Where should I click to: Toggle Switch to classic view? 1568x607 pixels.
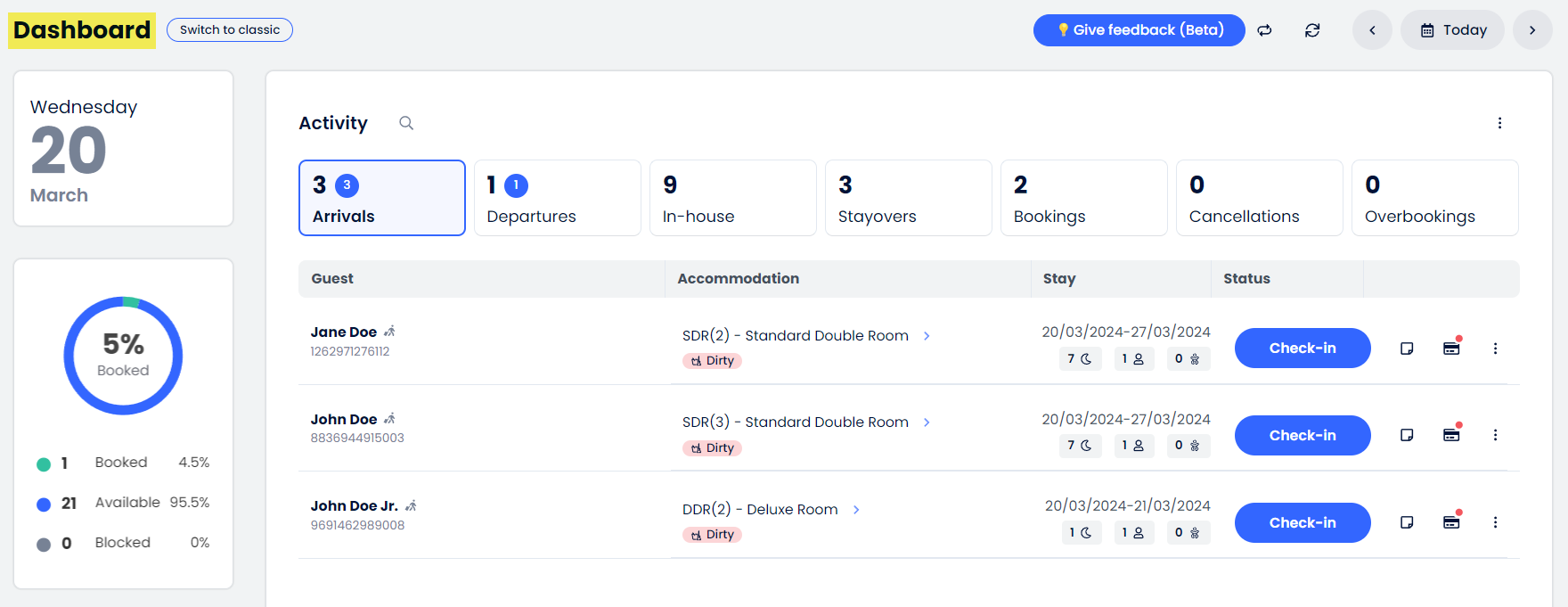230,29
